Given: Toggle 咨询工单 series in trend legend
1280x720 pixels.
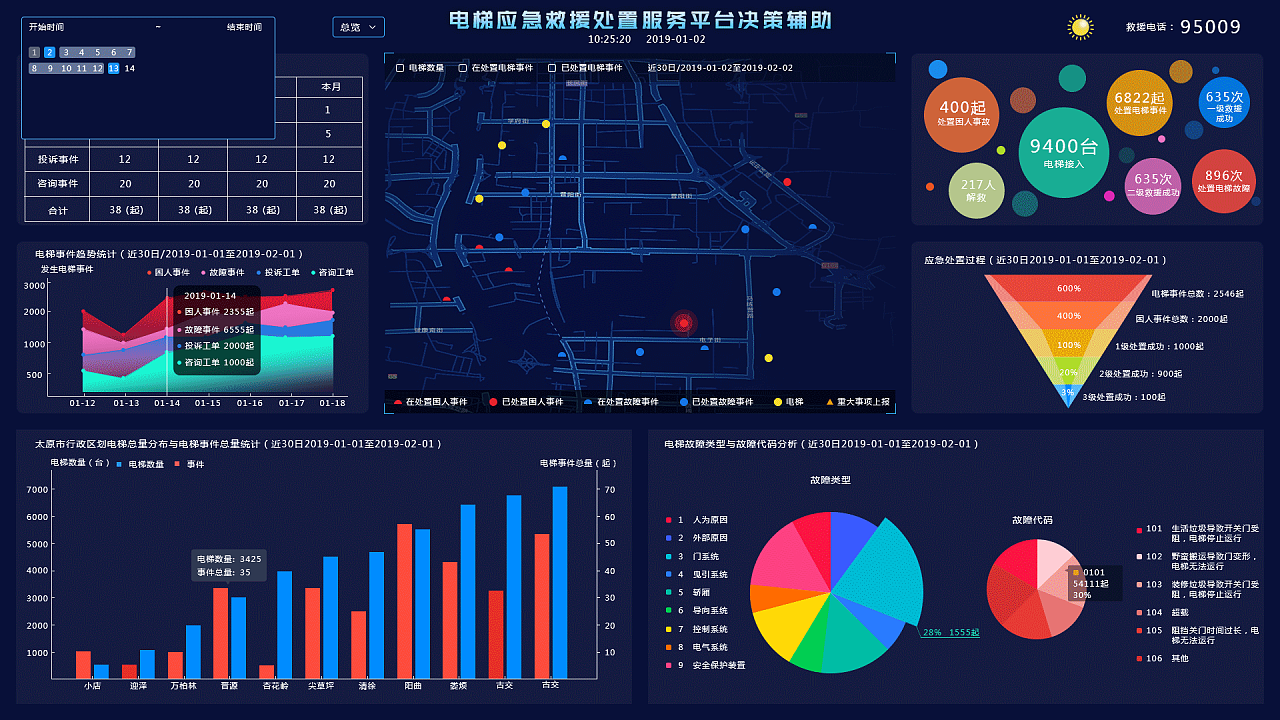Looking at the screenshot, I should (x=334, y=272).
